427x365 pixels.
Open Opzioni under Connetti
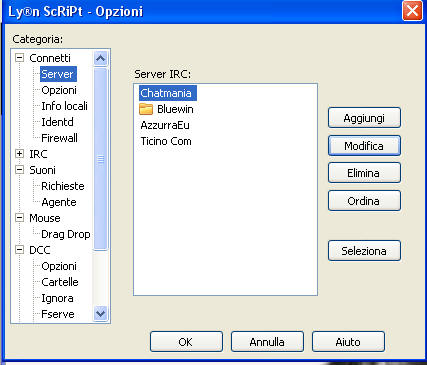(59, 90)
